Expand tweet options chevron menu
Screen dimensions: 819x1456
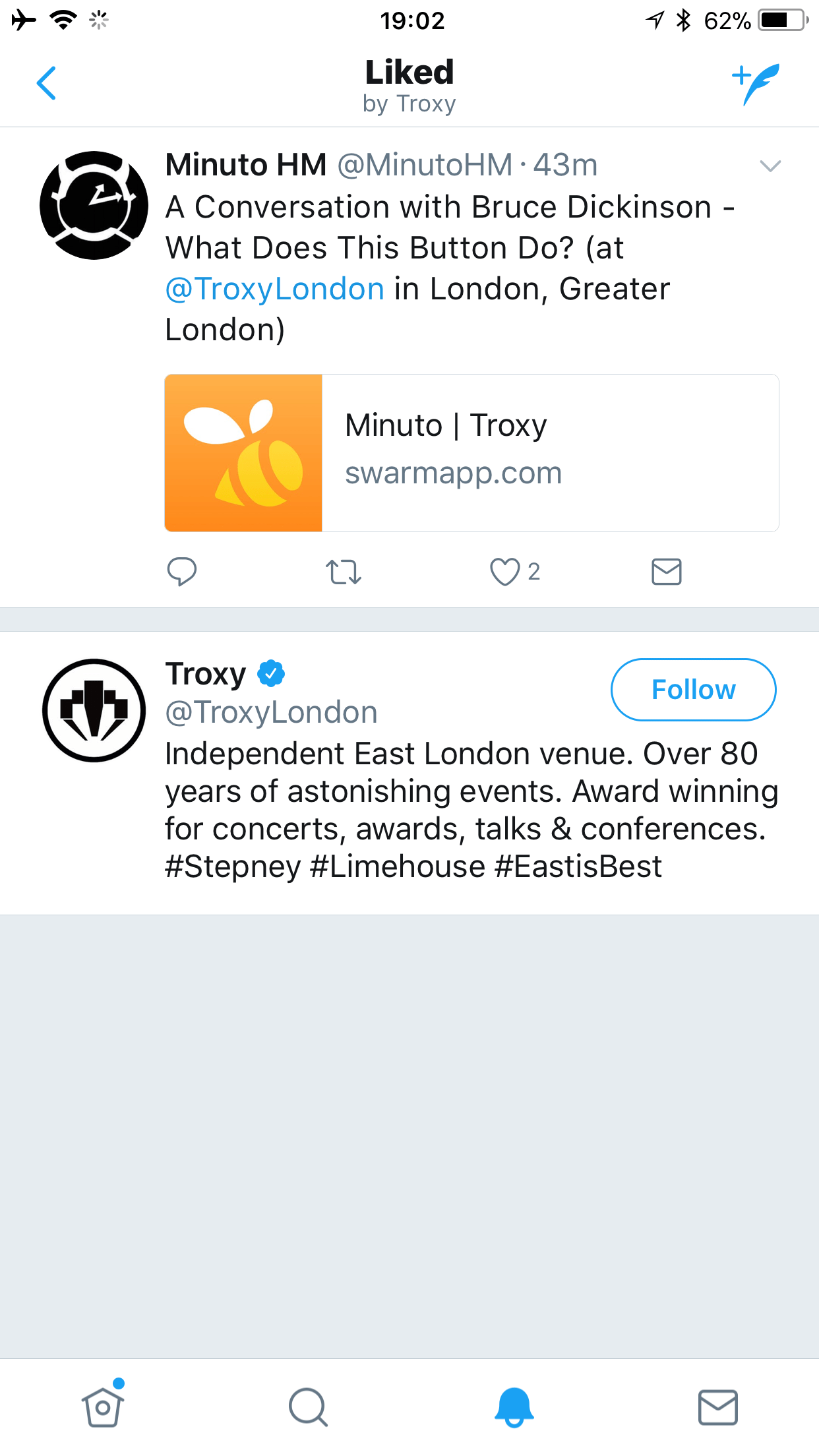770,166
